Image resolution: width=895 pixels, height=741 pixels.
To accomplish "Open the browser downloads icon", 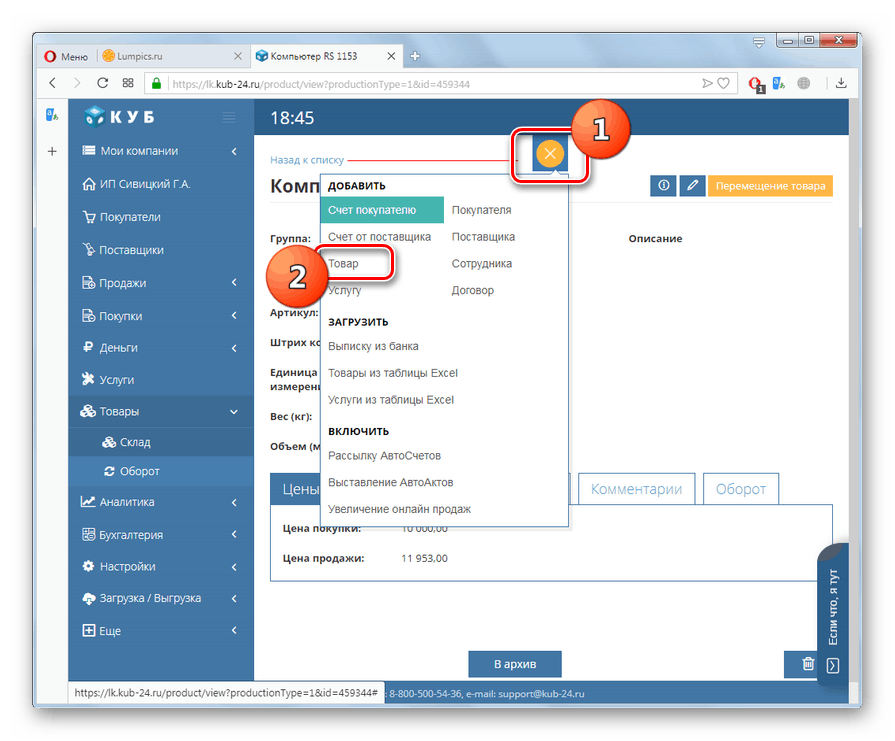I will [x=841, y=83].
